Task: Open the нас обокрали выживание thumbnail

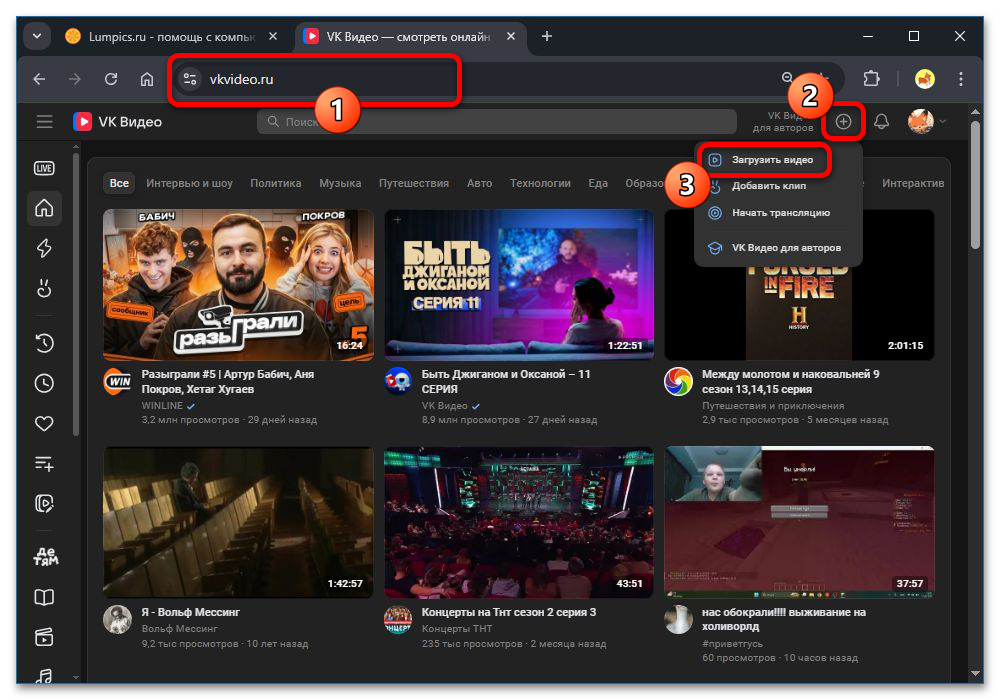Action: (x=799, y=522)
